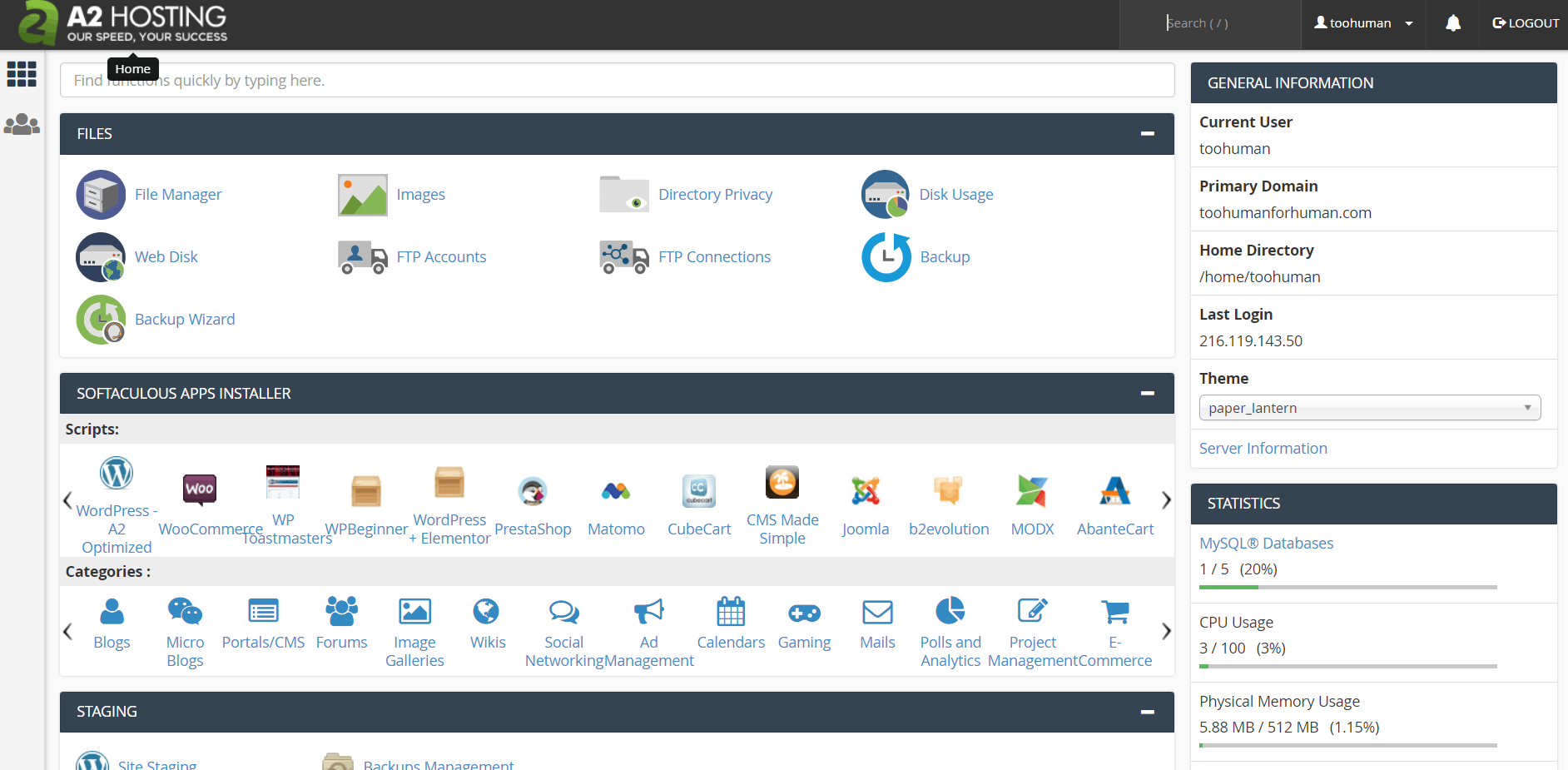Collapse the Staging section
This screenshot has height=770, width=1568.
(x=1147, y=712)
